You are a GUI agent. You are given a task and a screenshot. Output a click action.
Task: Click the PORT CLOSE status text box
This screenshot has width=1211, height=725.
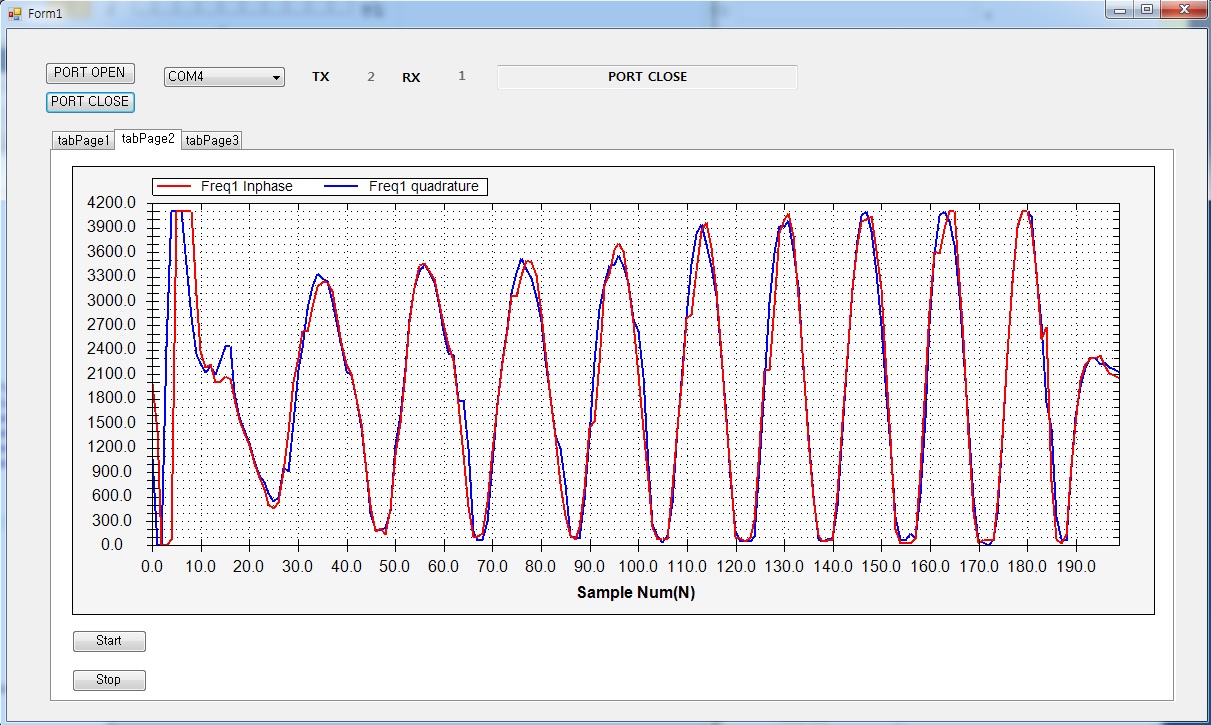647,77
